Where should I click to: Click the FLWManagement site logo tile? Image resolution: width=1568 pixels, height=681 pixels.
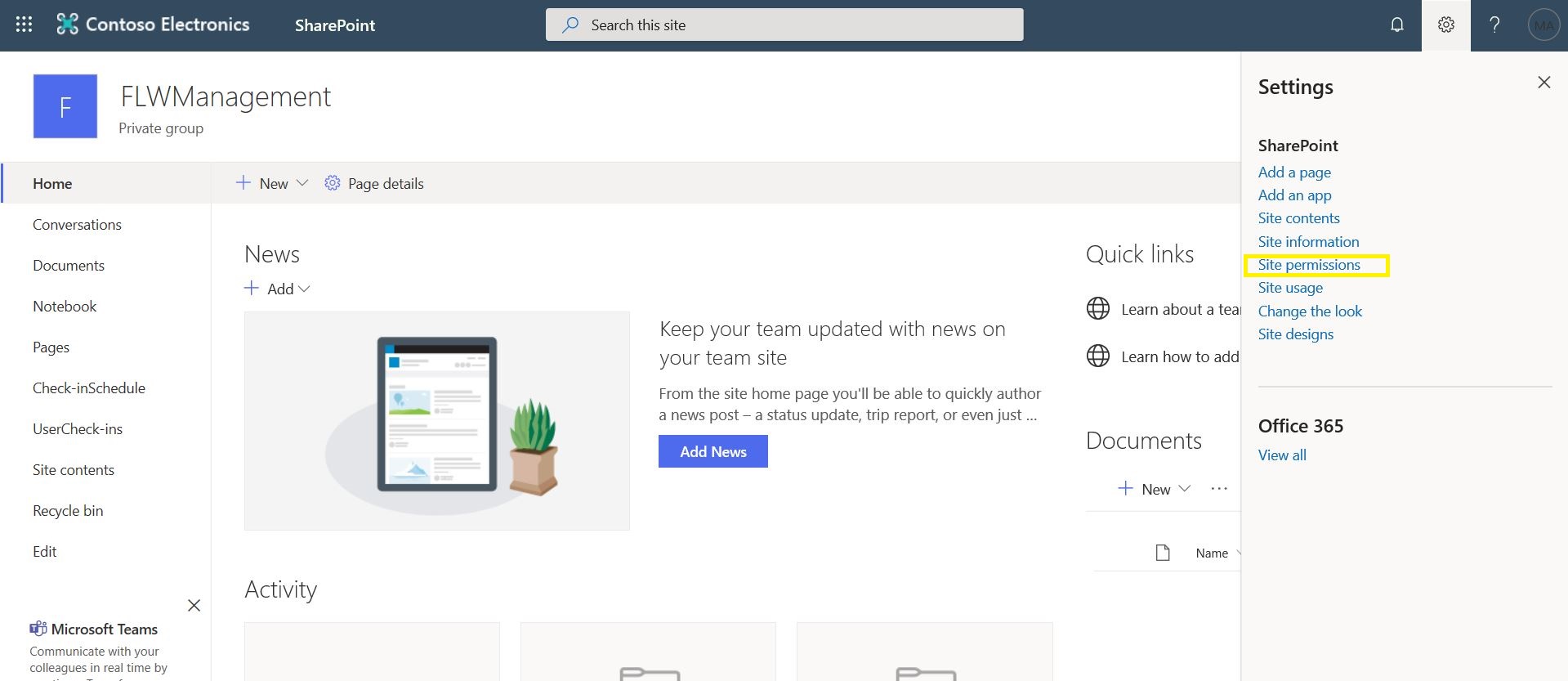tap(65, 106)
